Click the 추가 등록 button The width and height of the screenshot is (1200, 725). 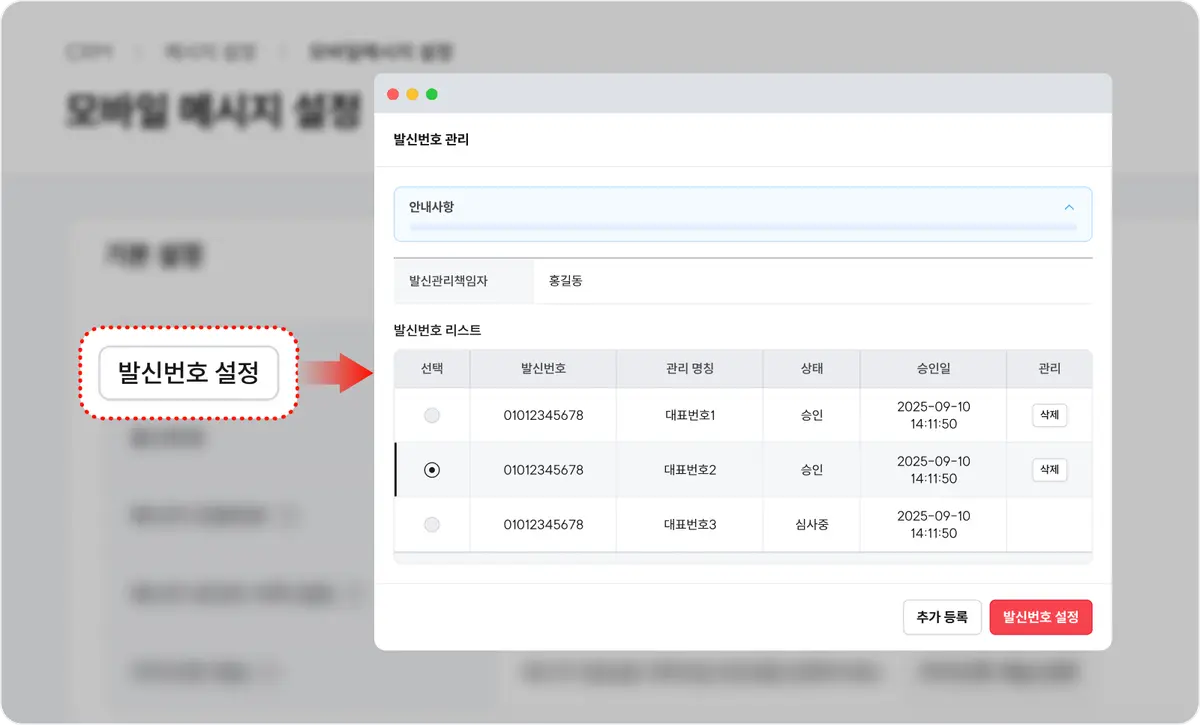tap(942, 617)
